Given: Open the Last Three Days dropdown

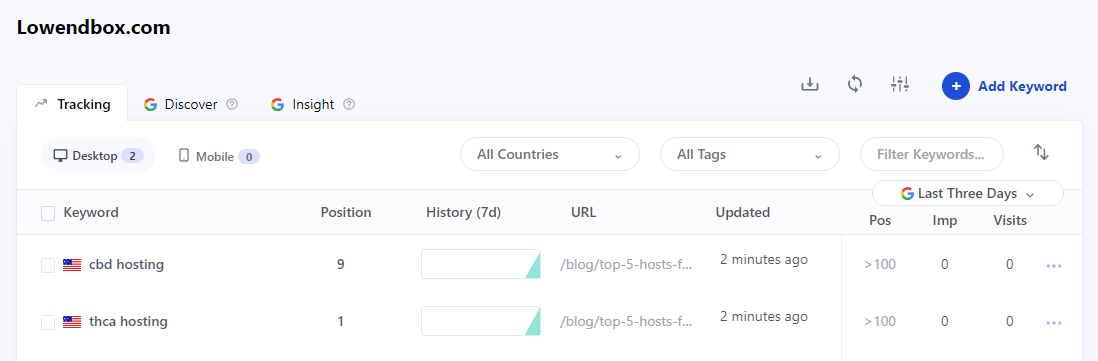Looking at the screenshot, I should pos(968,194).
